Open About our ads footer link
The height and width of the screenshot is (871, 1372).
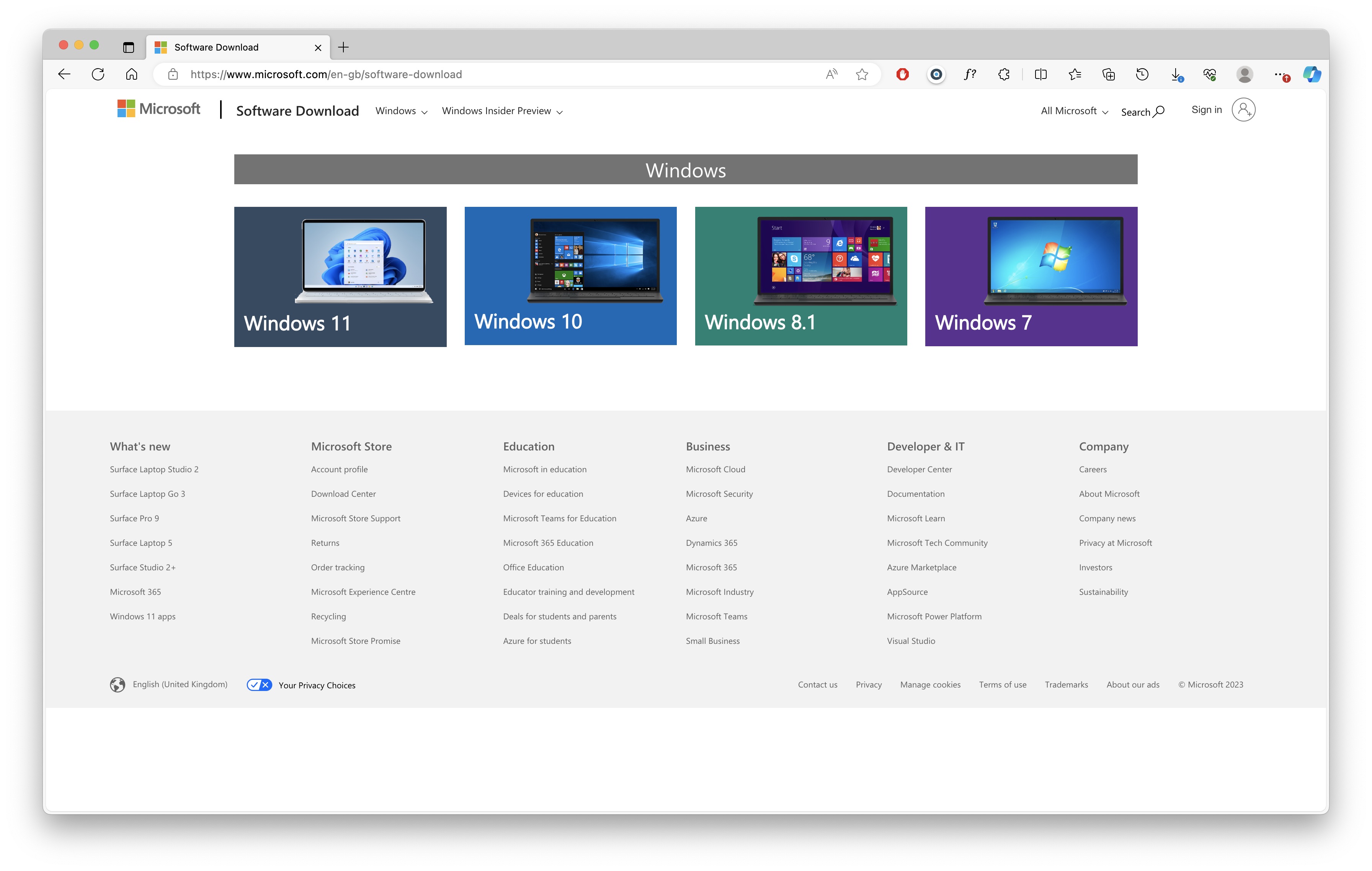[1133, 684]
